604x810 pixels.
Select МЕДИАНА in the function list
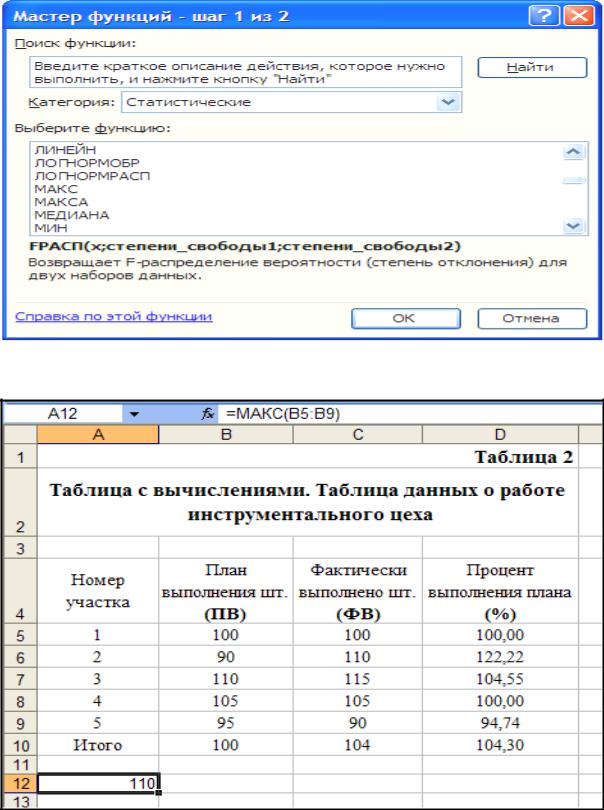pyautogui.click(x=71, y=215)
